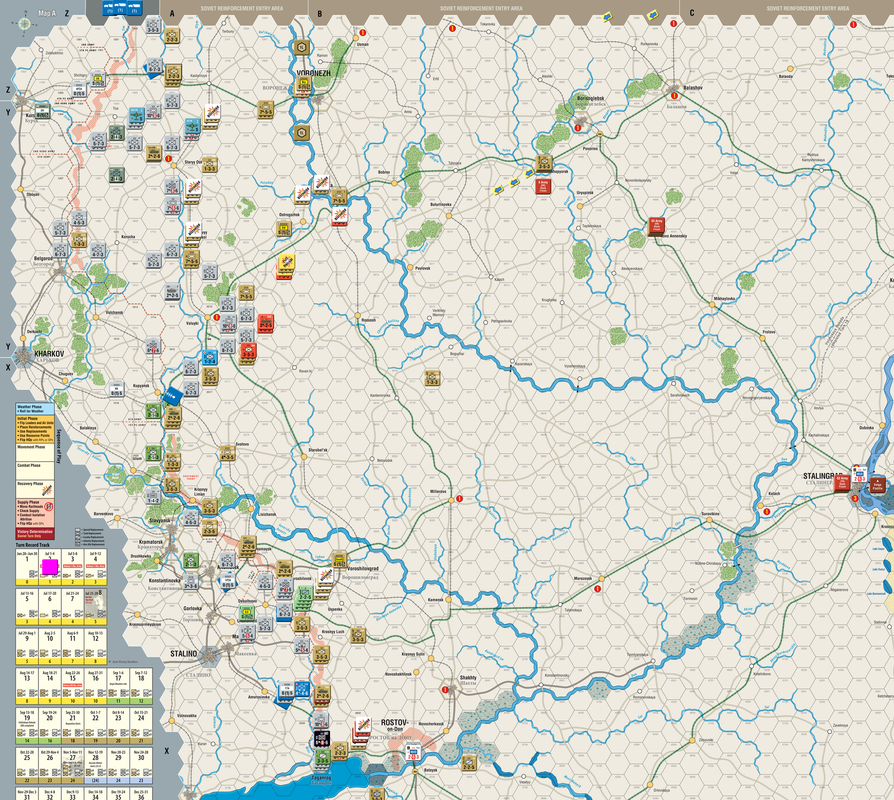Click the Shakhty city label

(x=468, y=677)
